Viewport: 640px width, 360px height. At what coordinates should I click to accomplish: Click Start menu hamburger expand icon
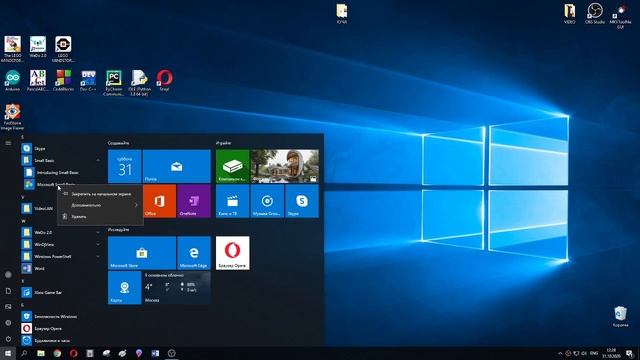coord(8,143)
